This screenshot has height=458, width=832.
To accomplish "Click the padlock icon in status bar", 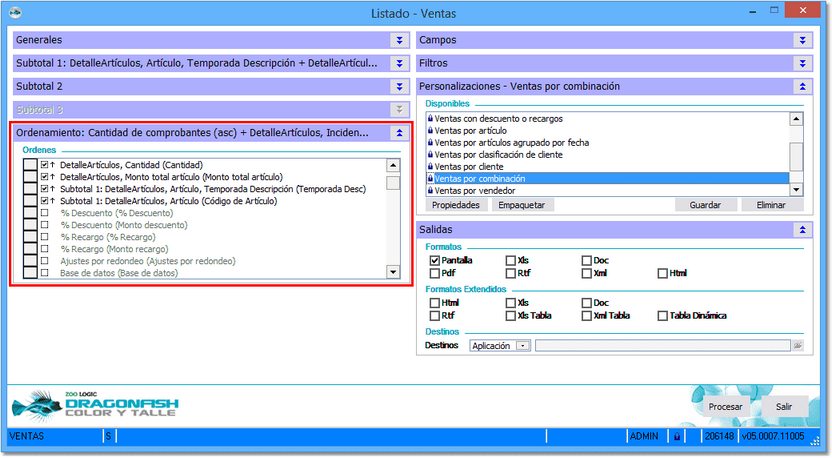I will (677, 437).
